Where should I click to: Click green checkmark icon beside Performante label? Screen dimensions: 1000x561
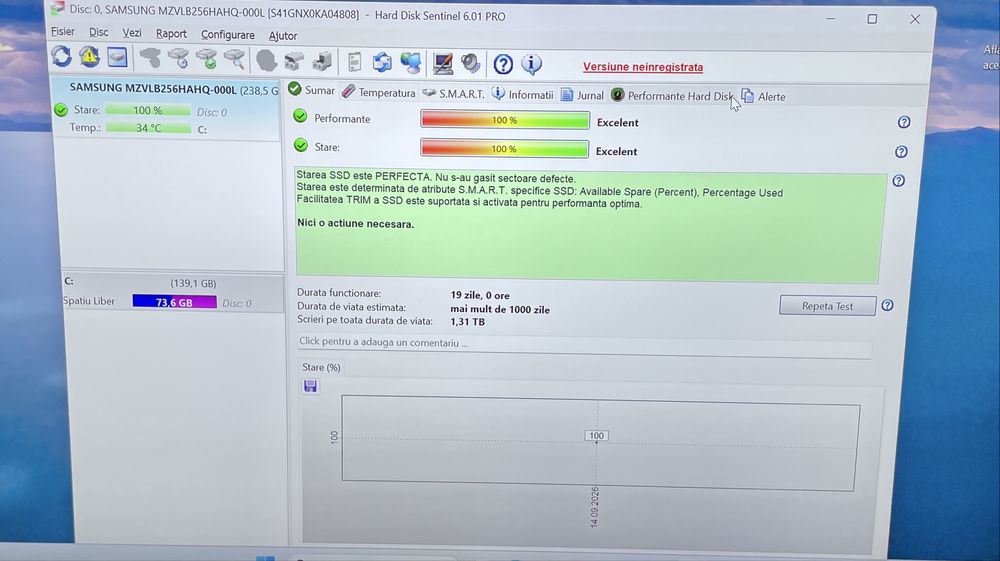[300, 117]
